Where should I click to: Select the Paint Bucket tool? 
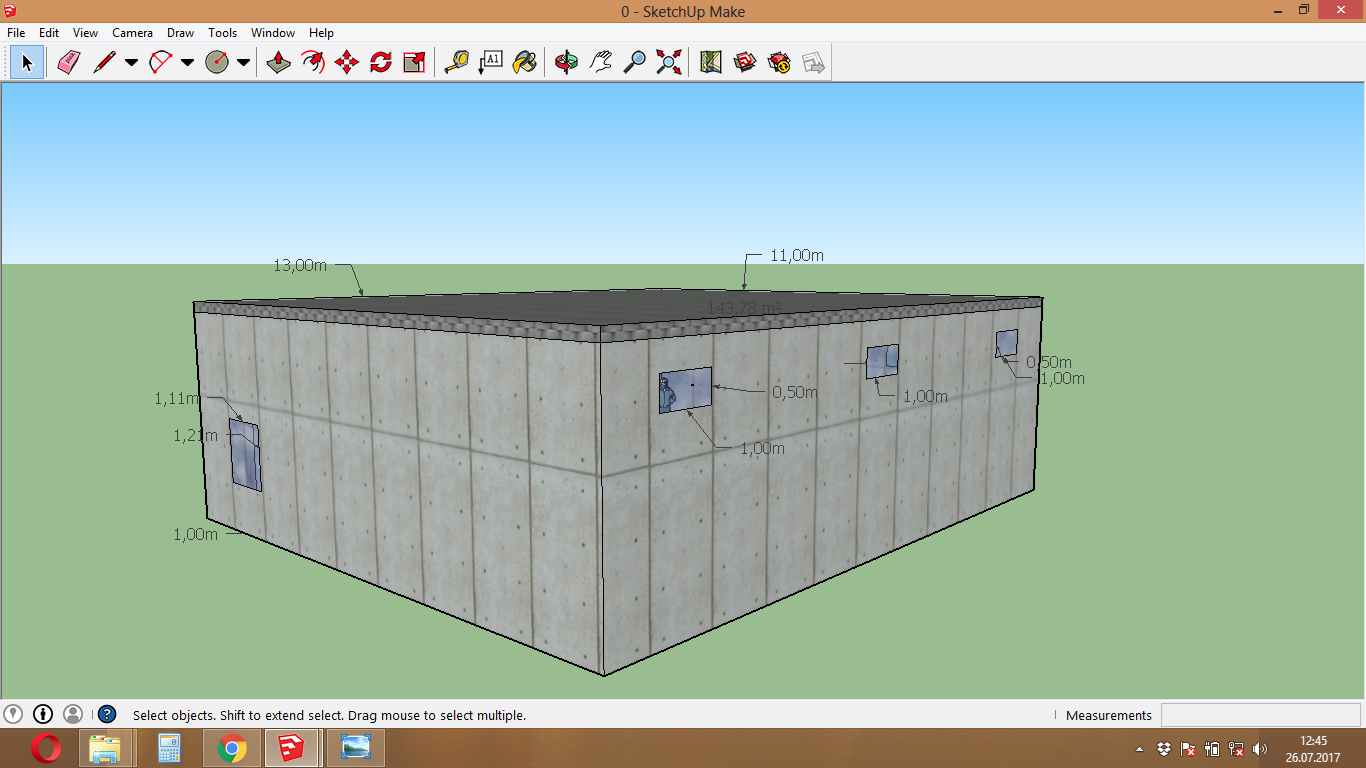click(524, 63)
